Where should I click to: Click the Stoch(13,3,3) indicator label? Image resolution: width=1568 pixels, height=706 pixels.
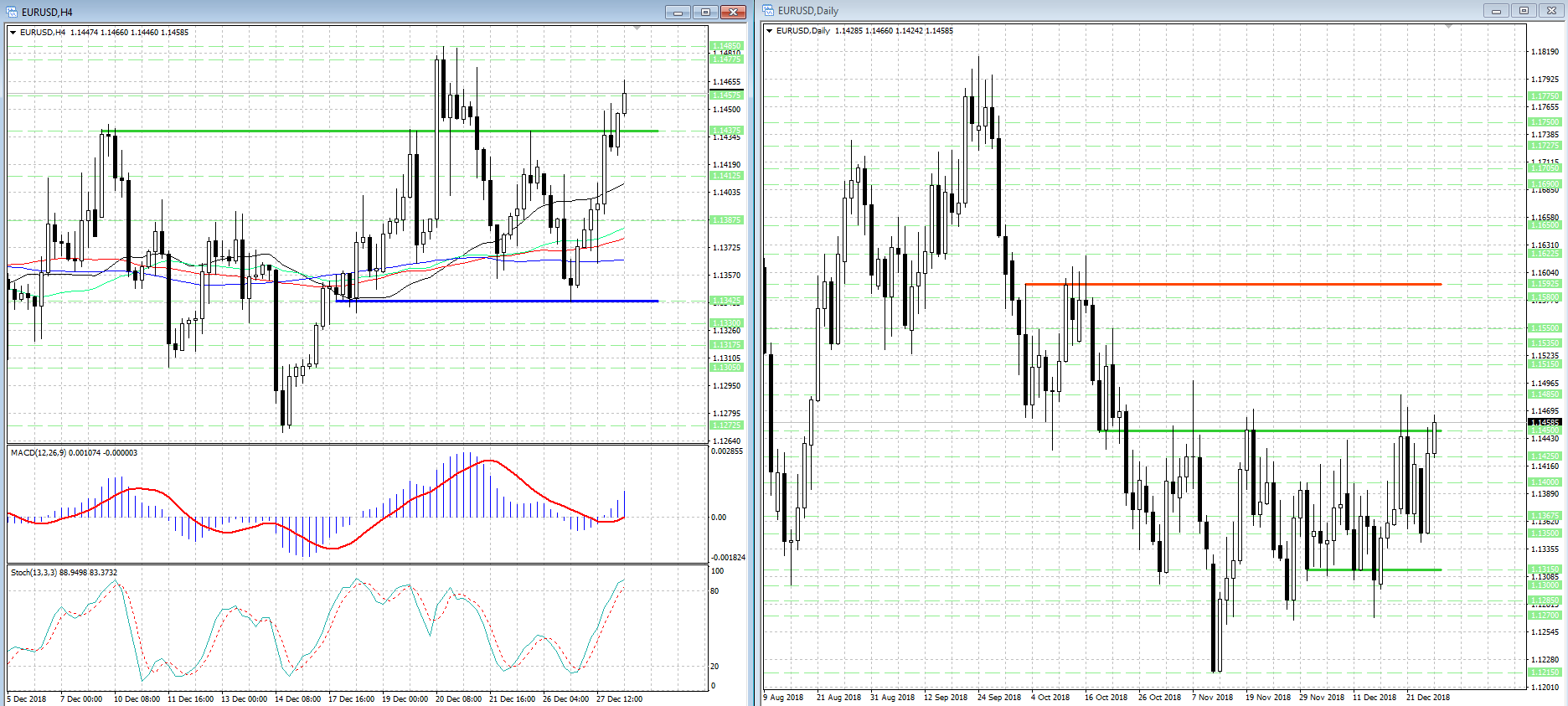[x=64, y=573]
